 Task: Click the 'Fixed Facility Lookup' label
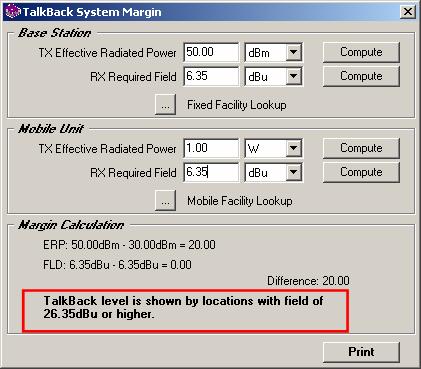[x=237, y=105]
